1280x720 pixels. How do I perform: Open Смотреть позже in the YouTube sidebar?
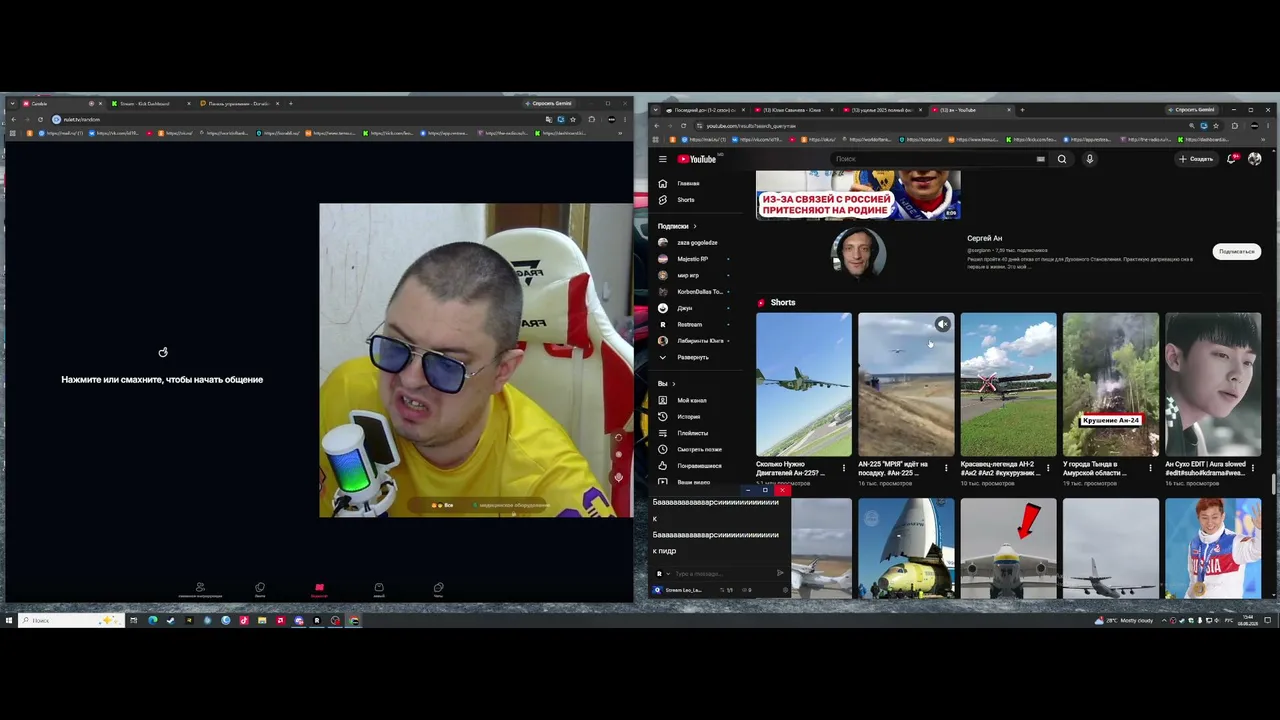699,449
